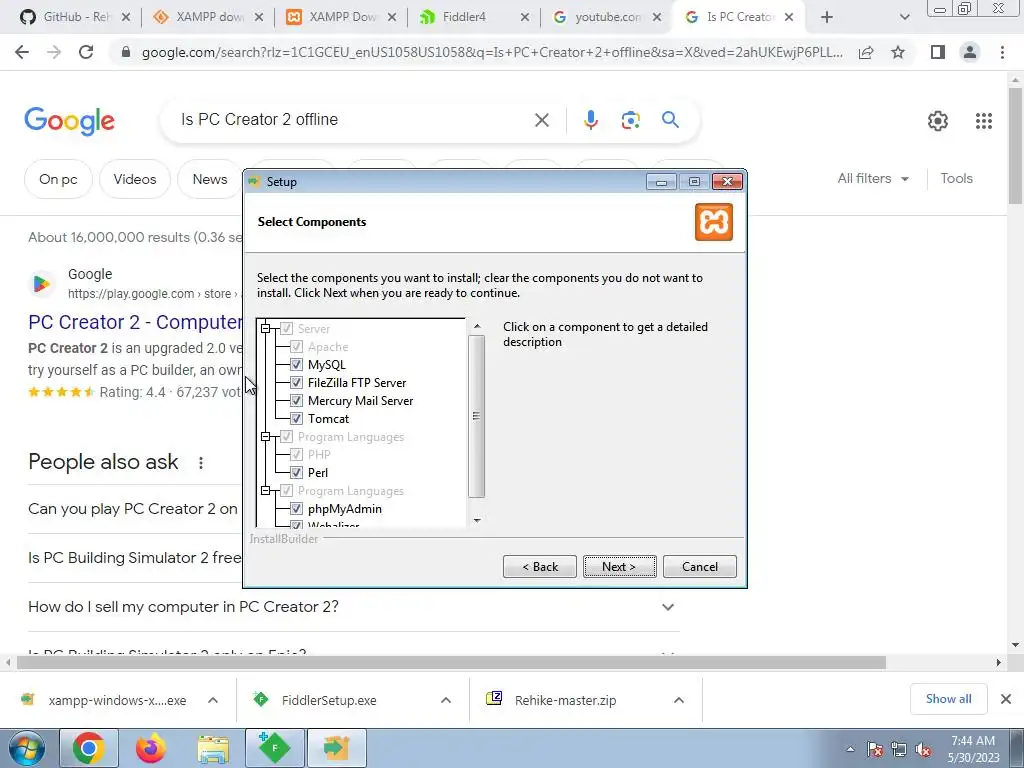The image size is (1024, 768).
Task: Switch to Fiddler taskbar item
Action: point(274,748)
